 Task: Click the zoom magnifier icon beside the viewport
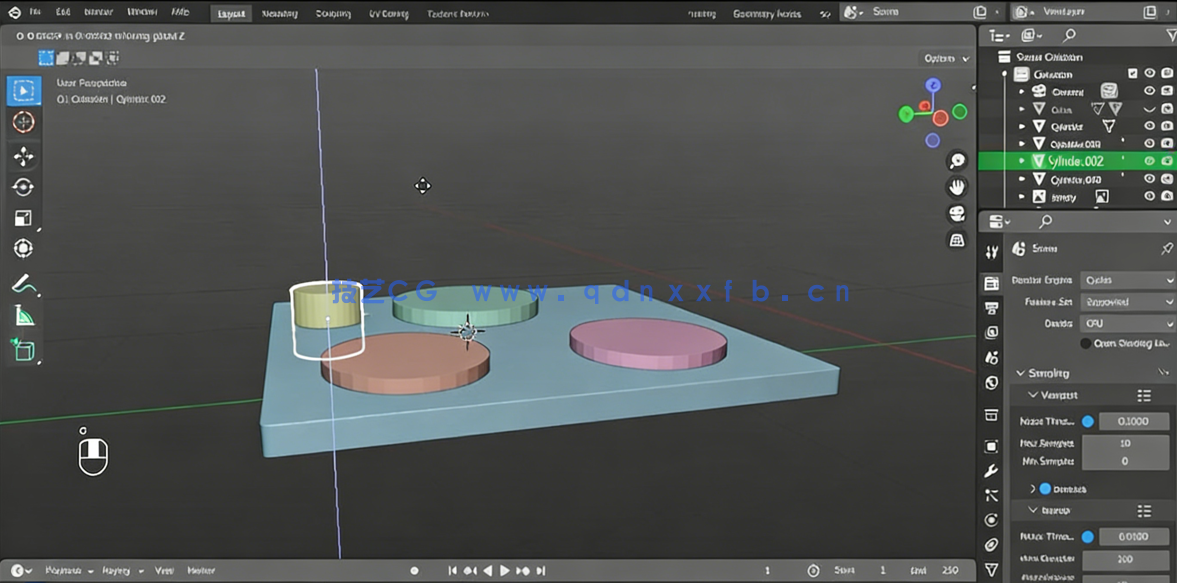click(957, 160)
